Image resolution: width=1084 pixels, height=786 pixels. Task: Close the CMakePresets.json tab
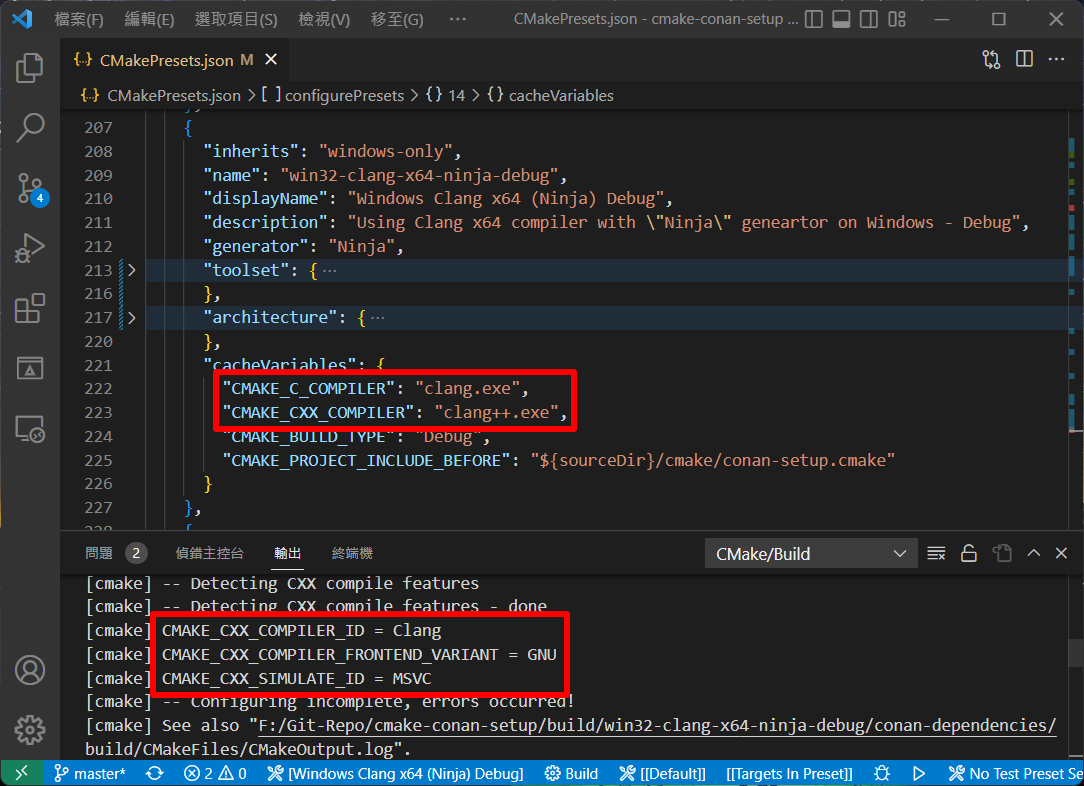(271, 60)
